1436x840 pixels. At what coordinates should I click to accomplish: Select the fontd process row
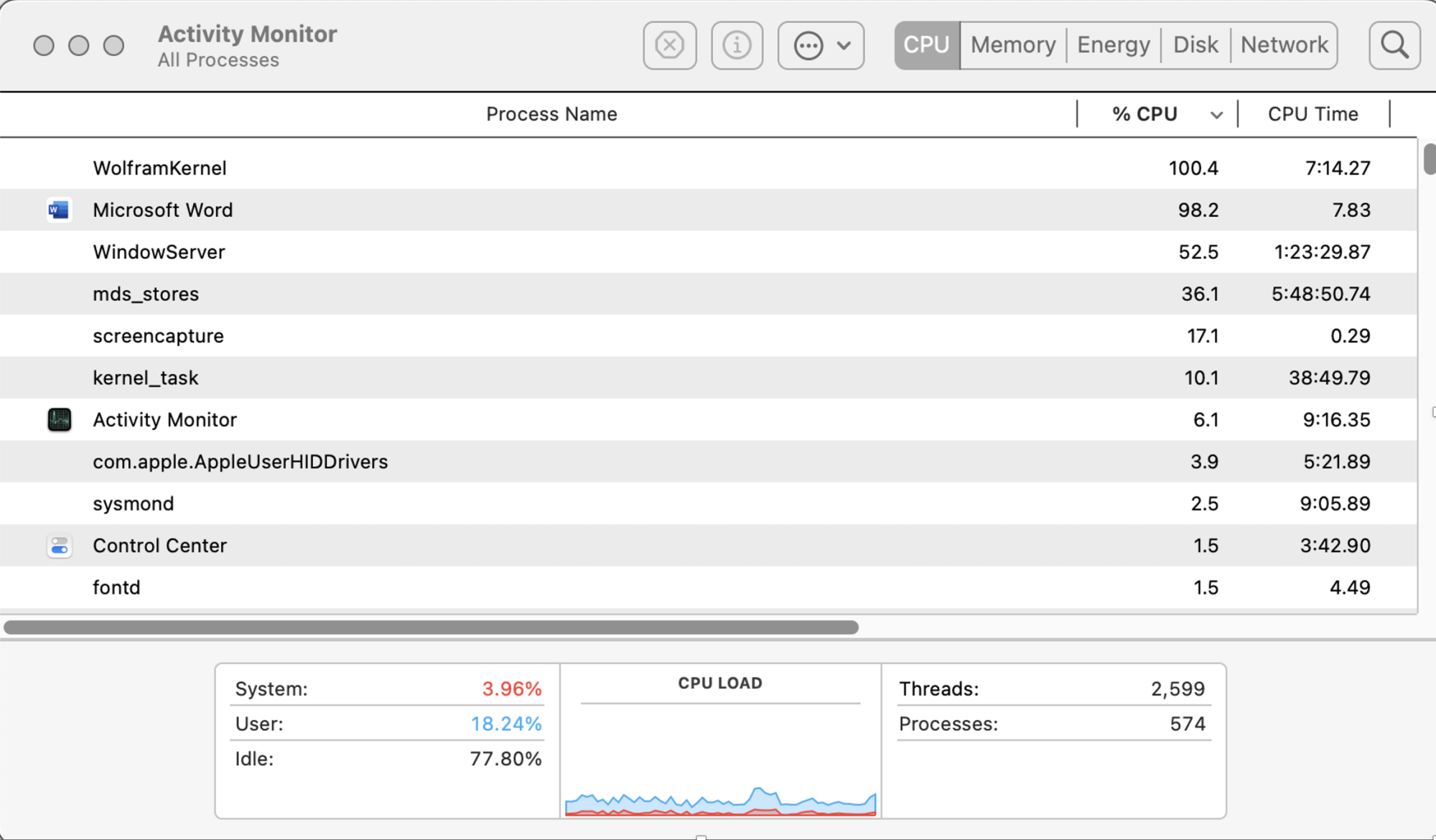(709, 587)
